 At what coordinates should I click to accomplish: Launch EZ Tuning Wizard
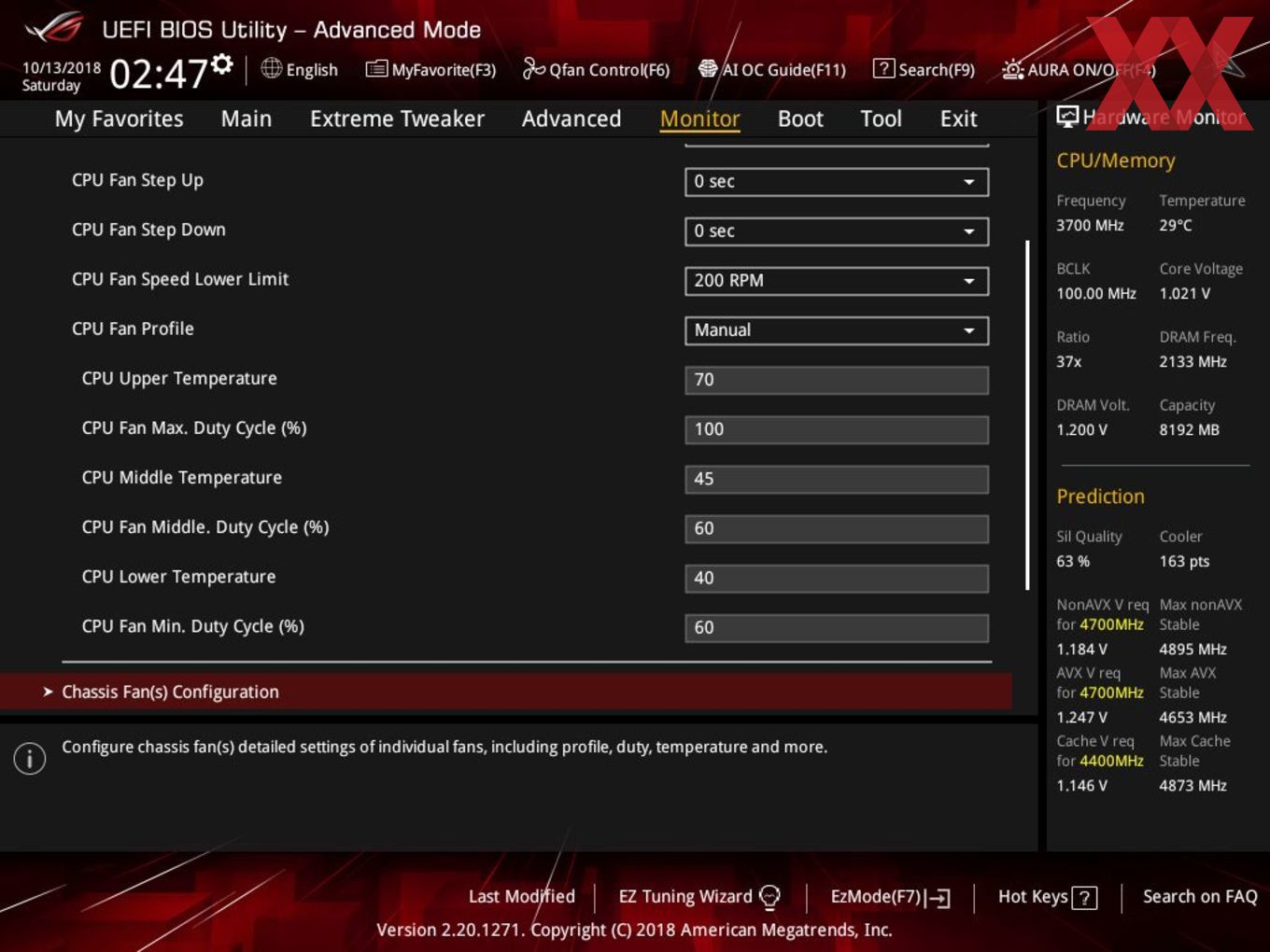699,897
